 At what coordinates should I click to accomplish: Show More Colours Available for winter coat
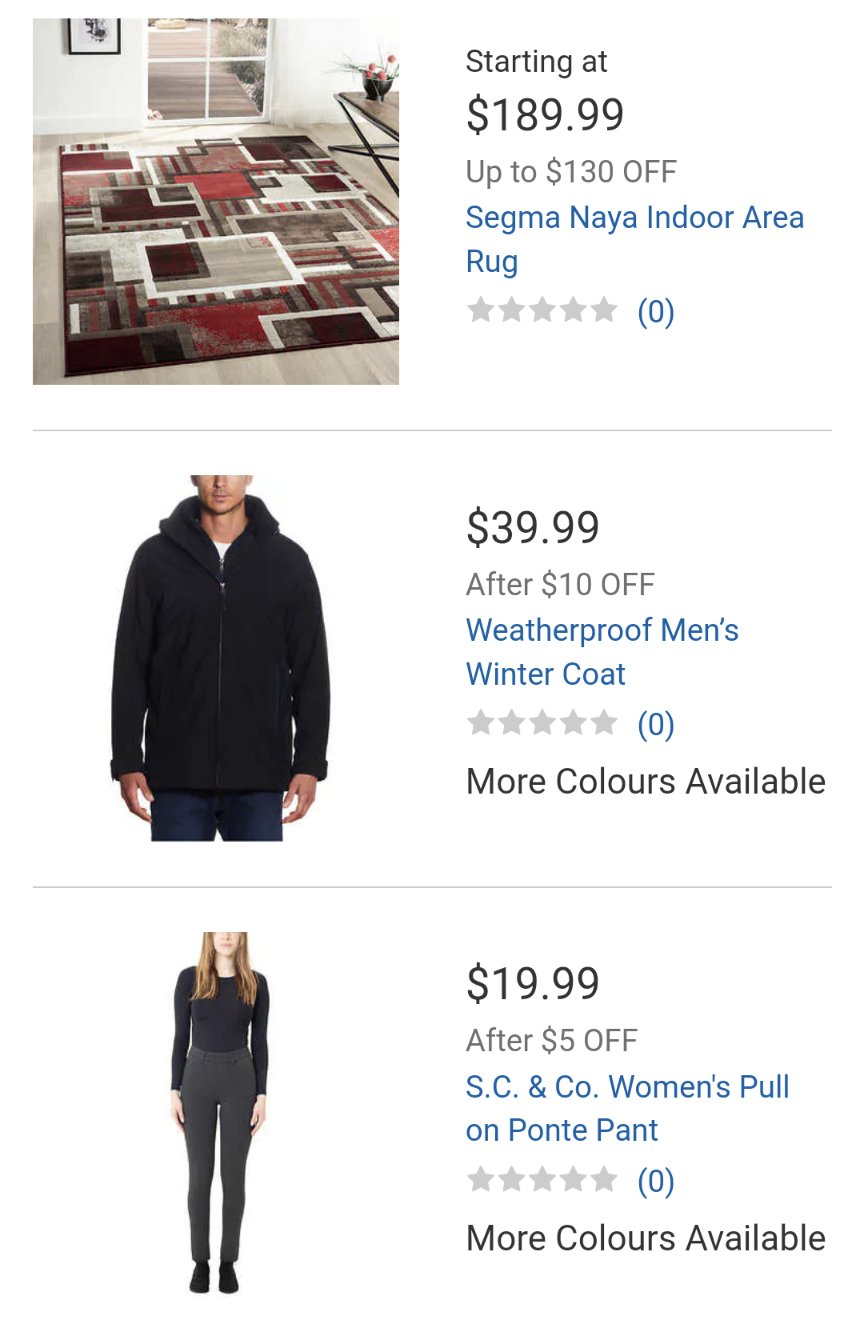(646, 781)
